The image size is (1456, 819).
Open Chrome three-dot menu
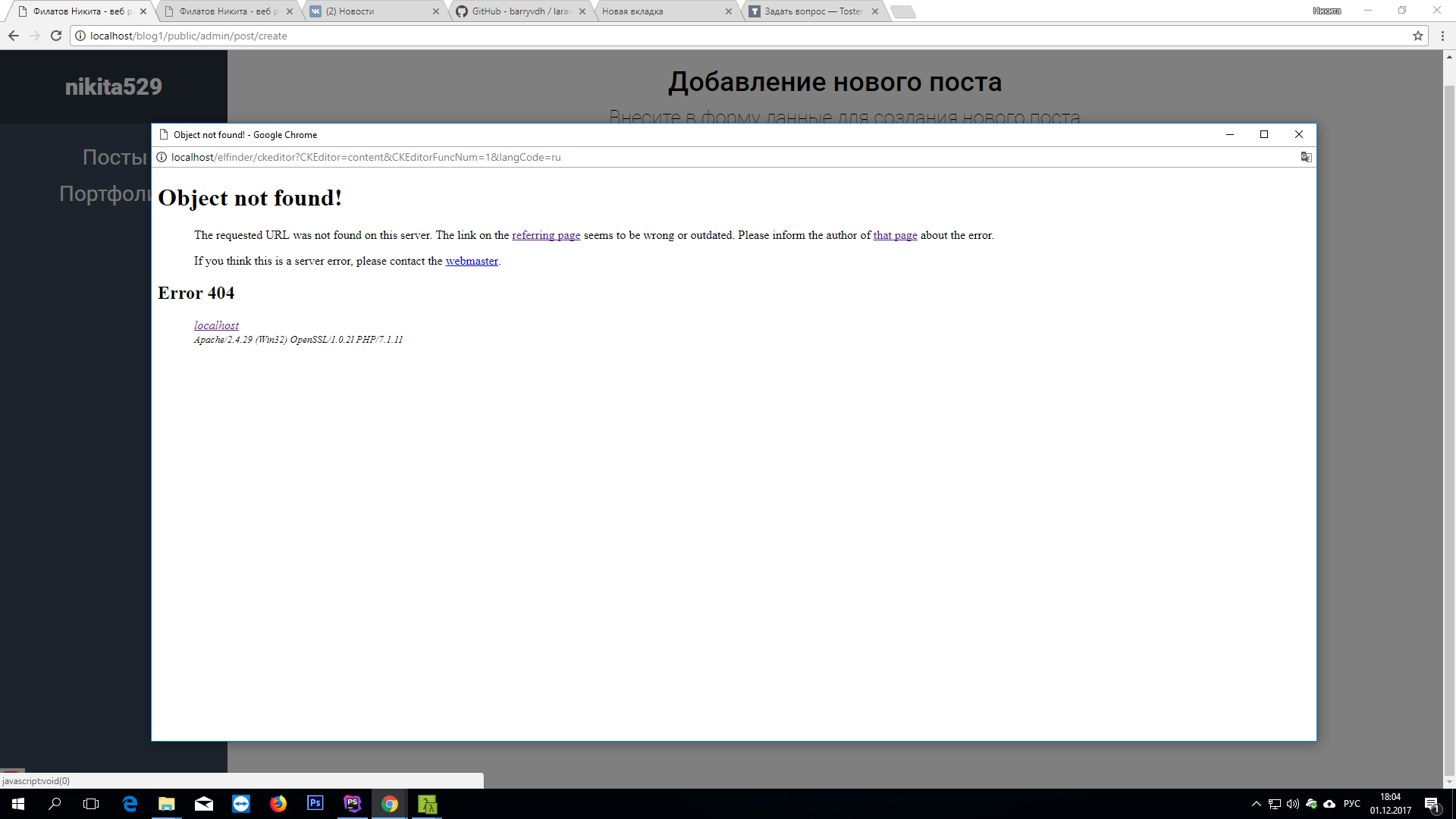click(1442, 36)
